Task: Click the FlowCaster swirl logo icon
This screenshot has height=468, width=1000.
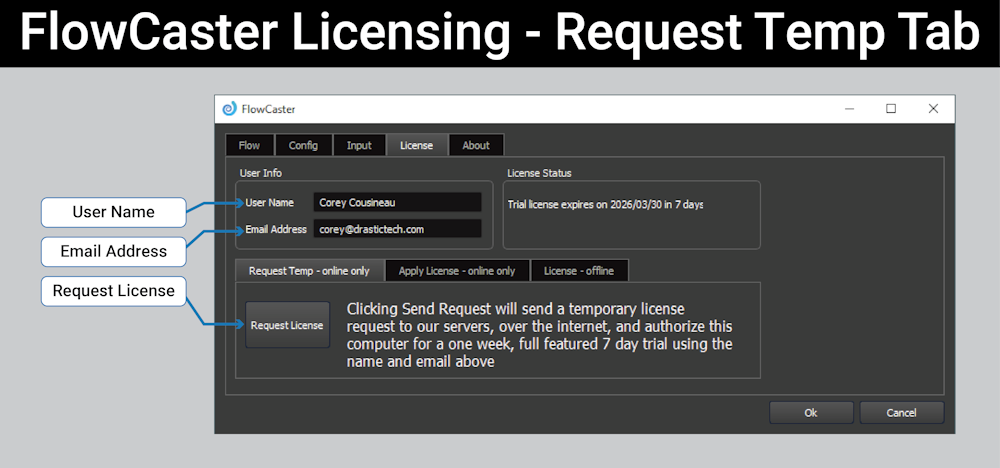Action: [229, 109]
